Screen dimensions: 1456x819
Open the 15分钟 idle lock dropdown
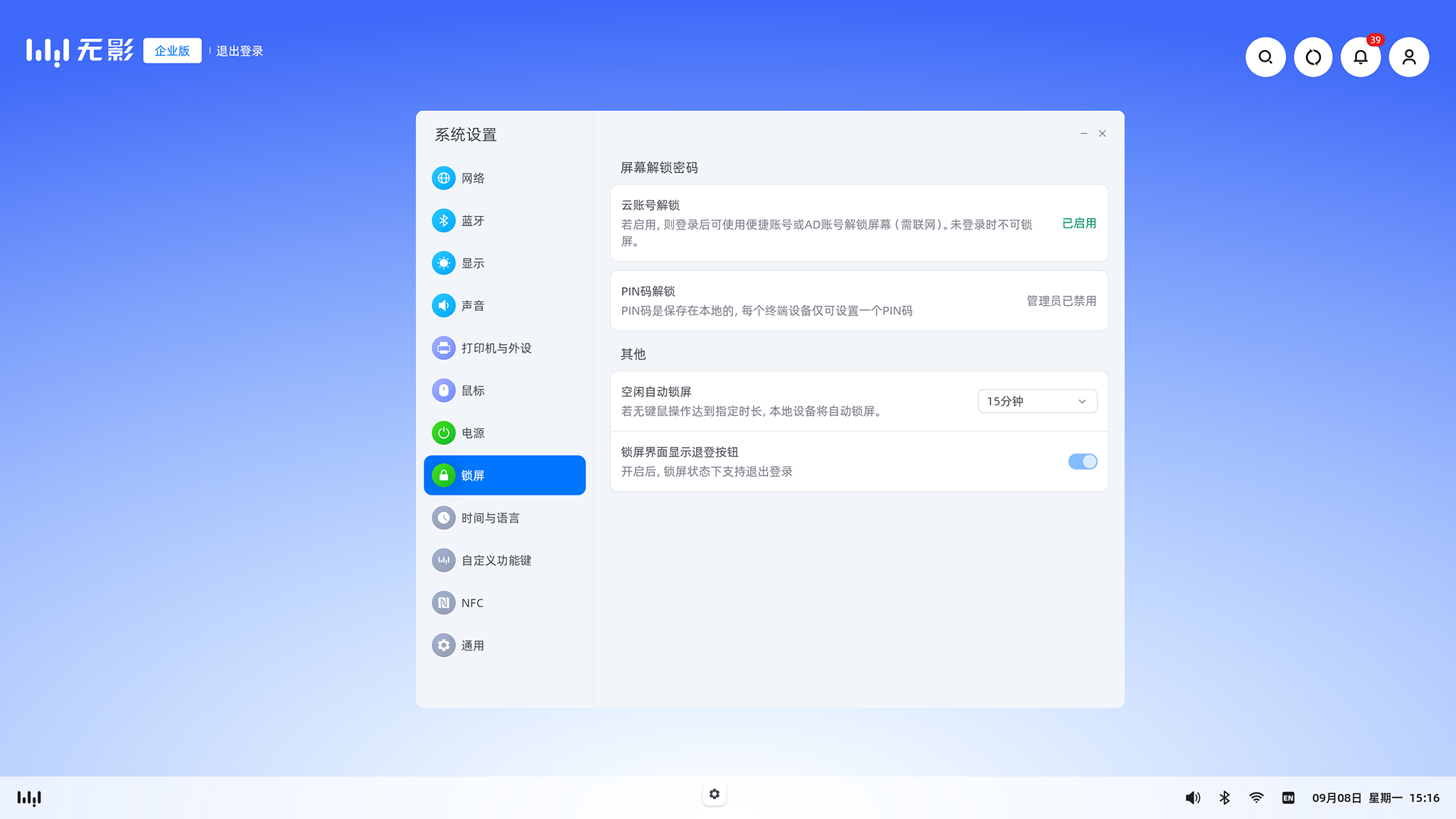click(x=1037, y=402)
